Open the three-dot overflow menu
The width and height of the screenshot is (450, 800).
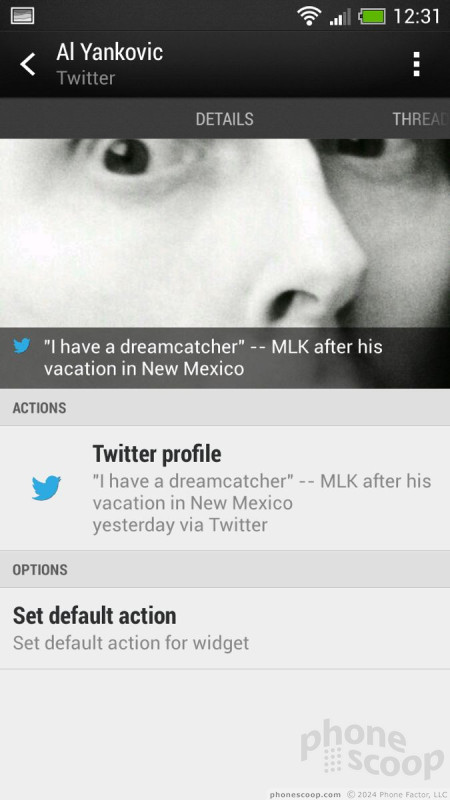point(416,64)
